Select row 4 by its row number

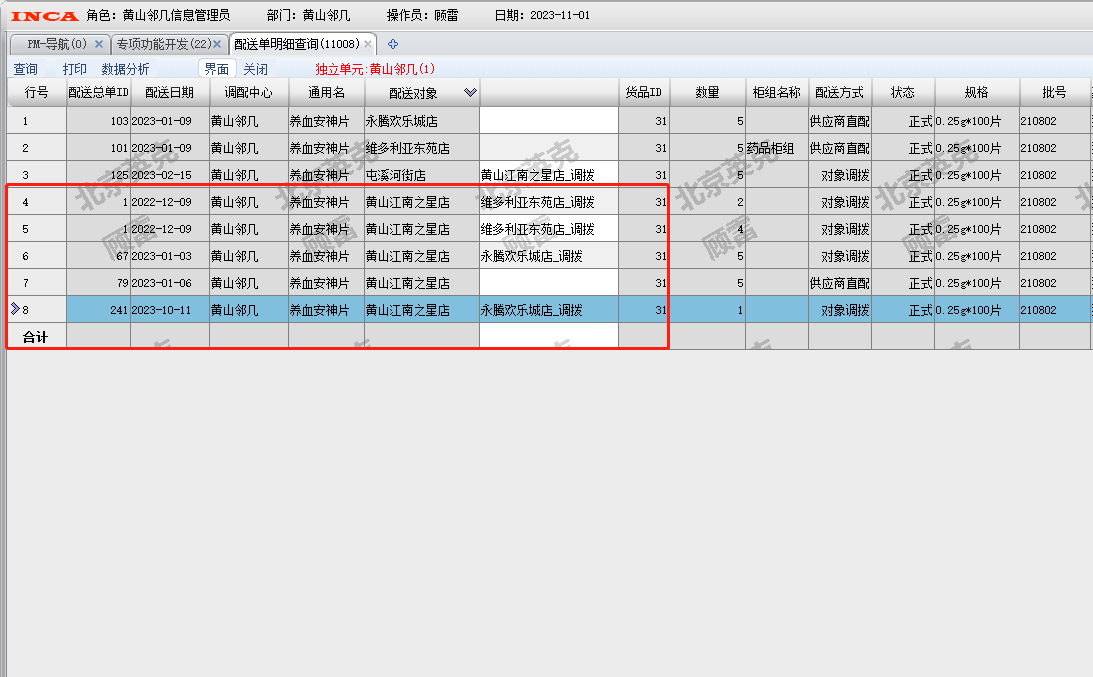tap(36, 202)
